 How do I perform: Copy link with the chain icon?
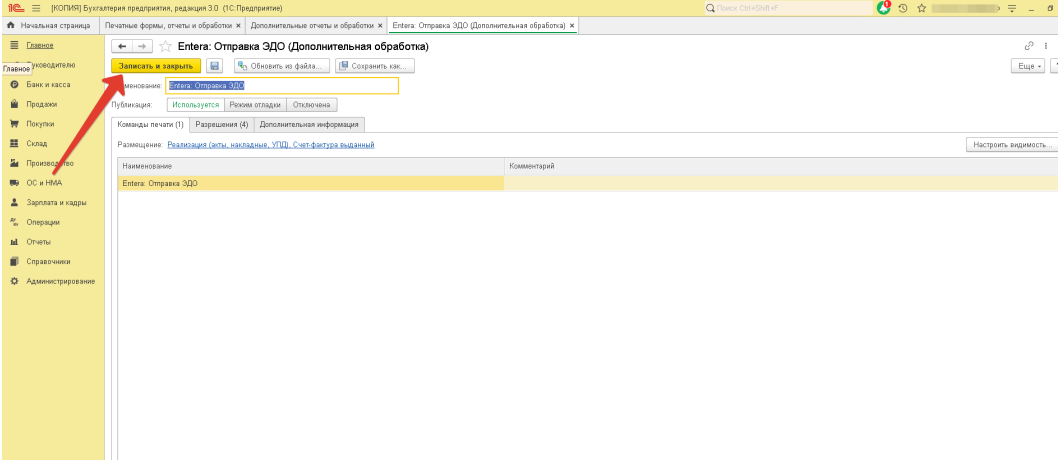point(1029,46)
